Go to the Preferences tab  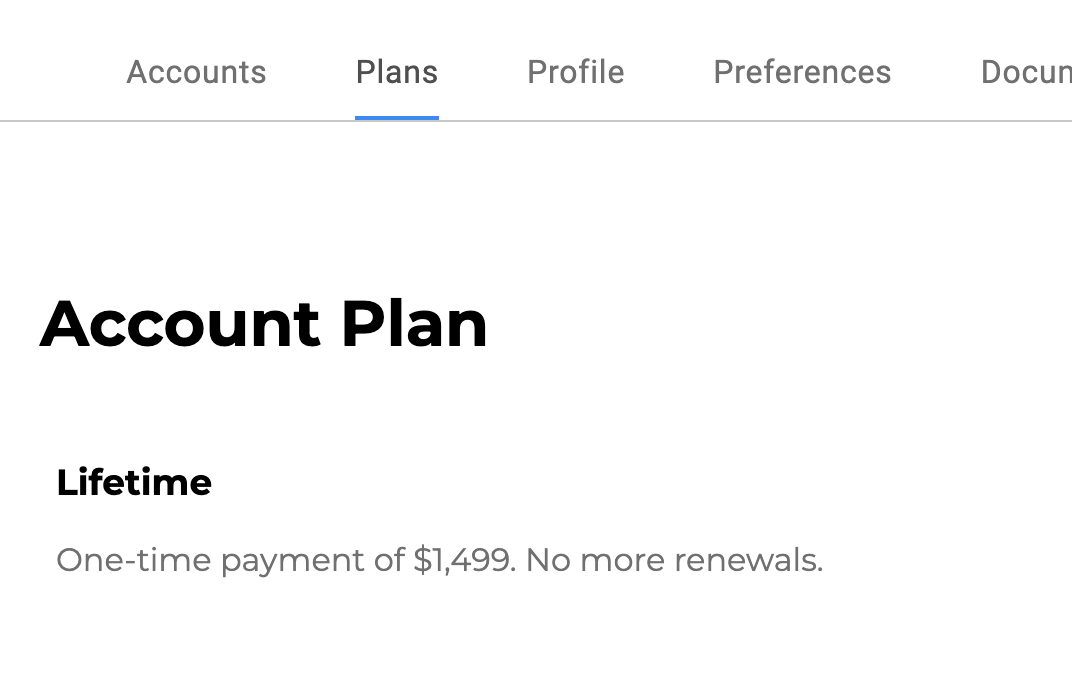802,72
